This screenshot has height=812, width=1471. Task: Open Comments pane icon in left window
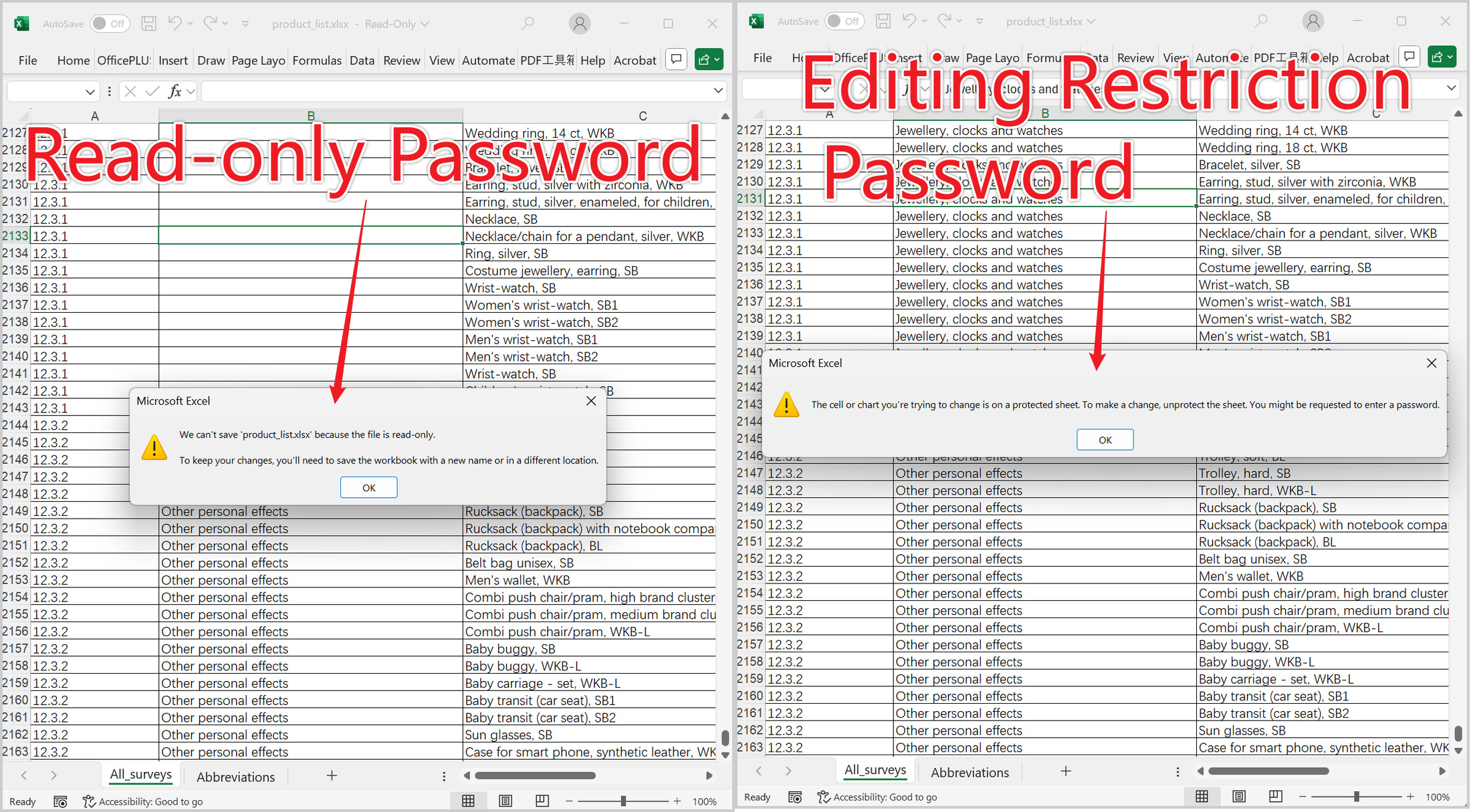[676, 59]
